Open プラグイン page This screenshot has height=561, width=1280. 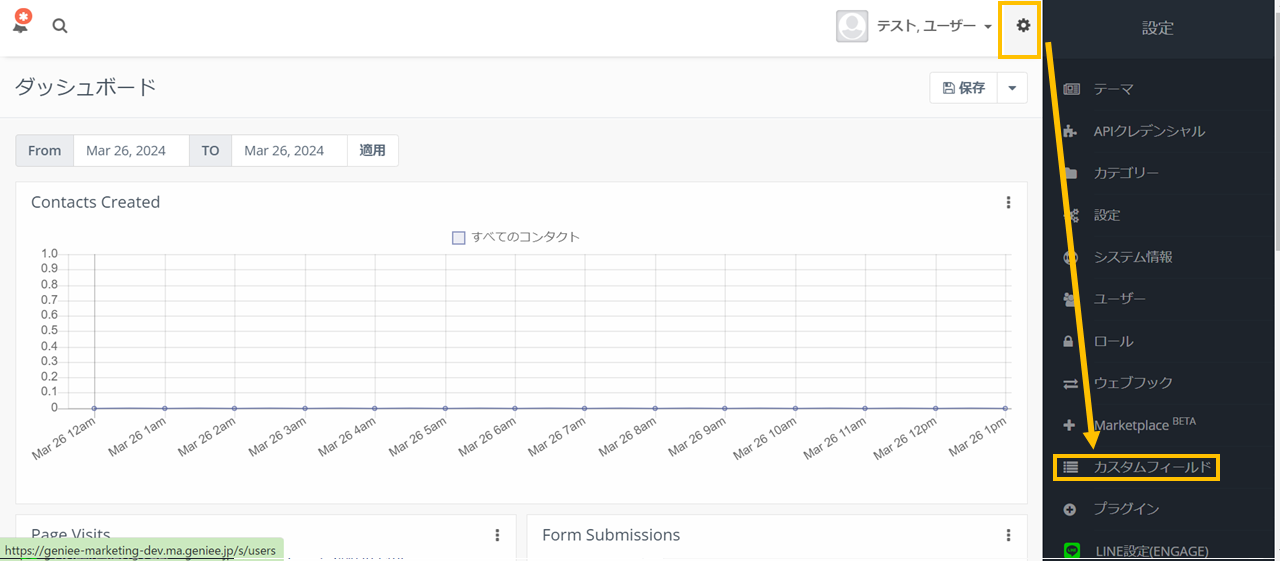(1126, 509)
